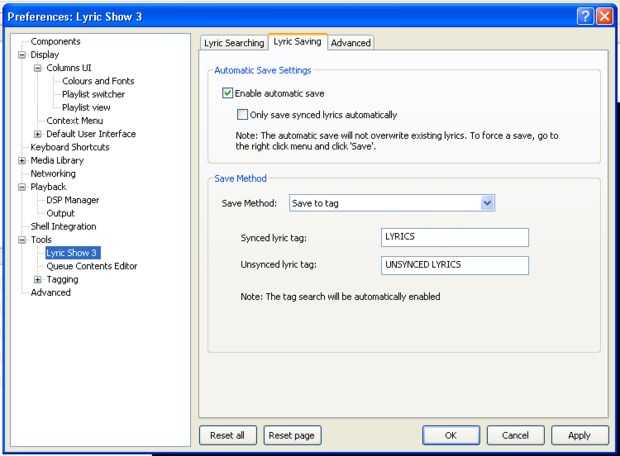620x456 pixels.
Task: Click the title bar help question mark icon
Action: click(x=585, y=16)
